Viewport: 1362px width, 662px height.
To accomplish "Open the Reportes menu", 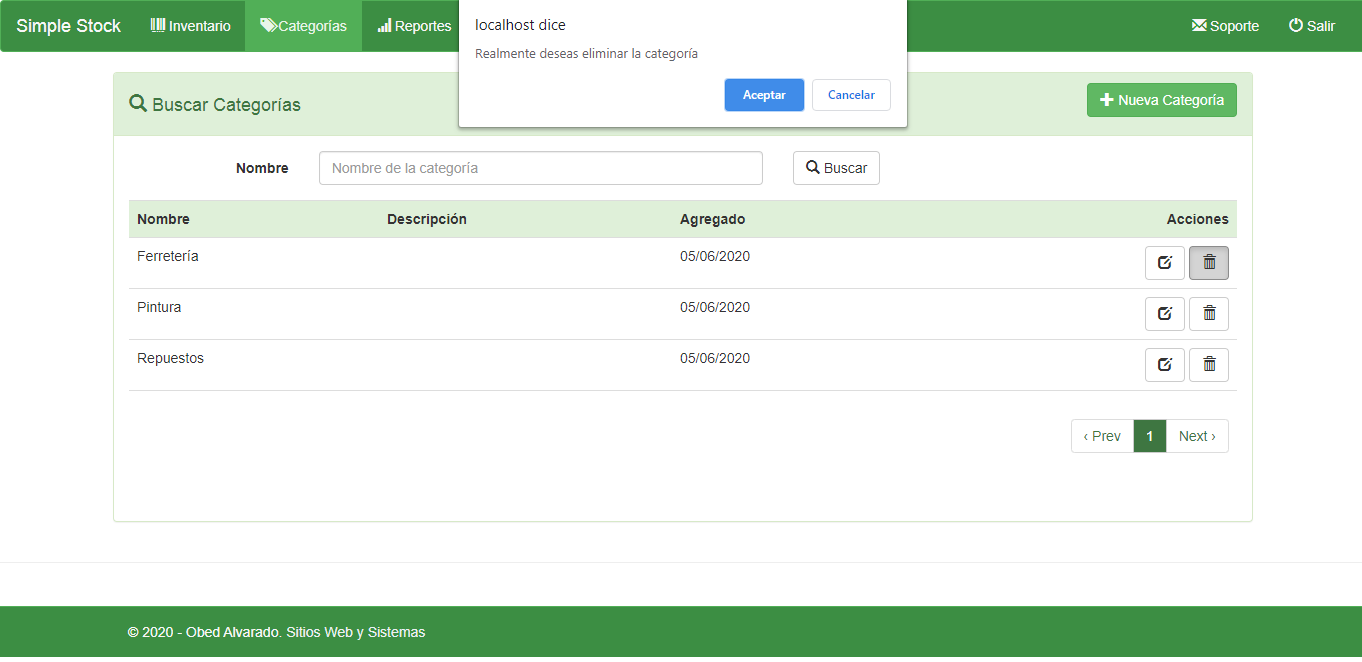I will click(414, 26).
